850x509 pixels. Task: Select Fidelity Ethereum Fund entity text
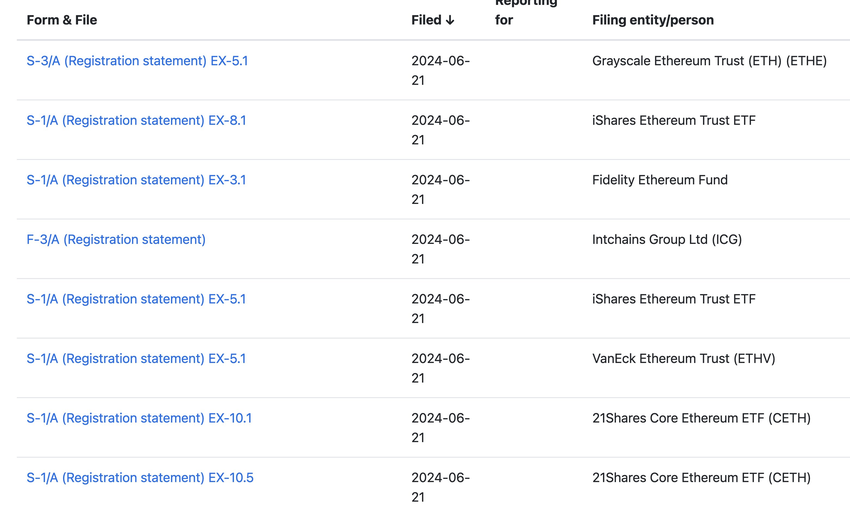[x=660, y=180]
